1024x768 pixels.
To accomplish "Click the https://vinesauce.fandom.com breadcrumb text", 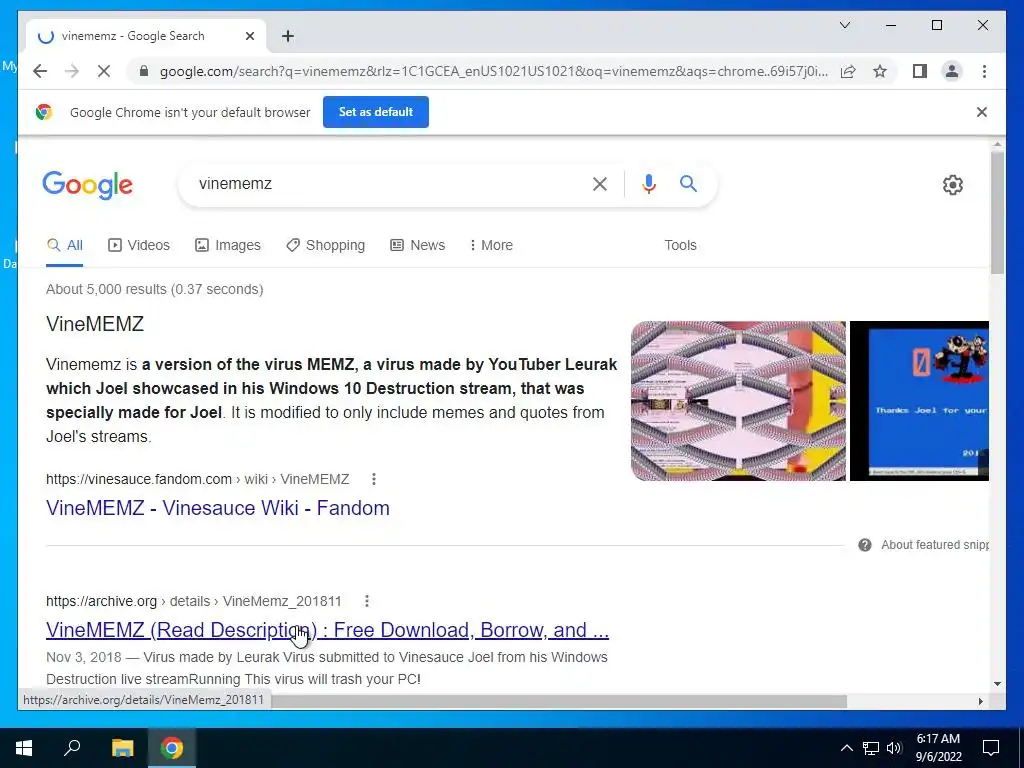I will [138, 479].
